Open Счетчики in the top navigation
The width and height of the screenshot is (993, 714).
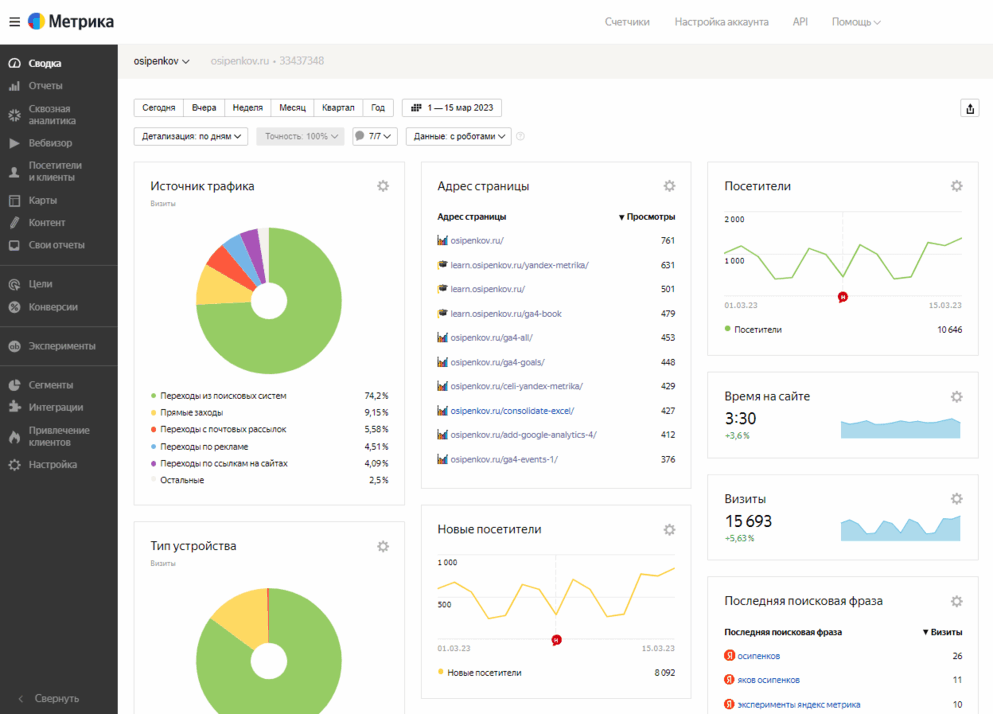click(x=627, y=22)
